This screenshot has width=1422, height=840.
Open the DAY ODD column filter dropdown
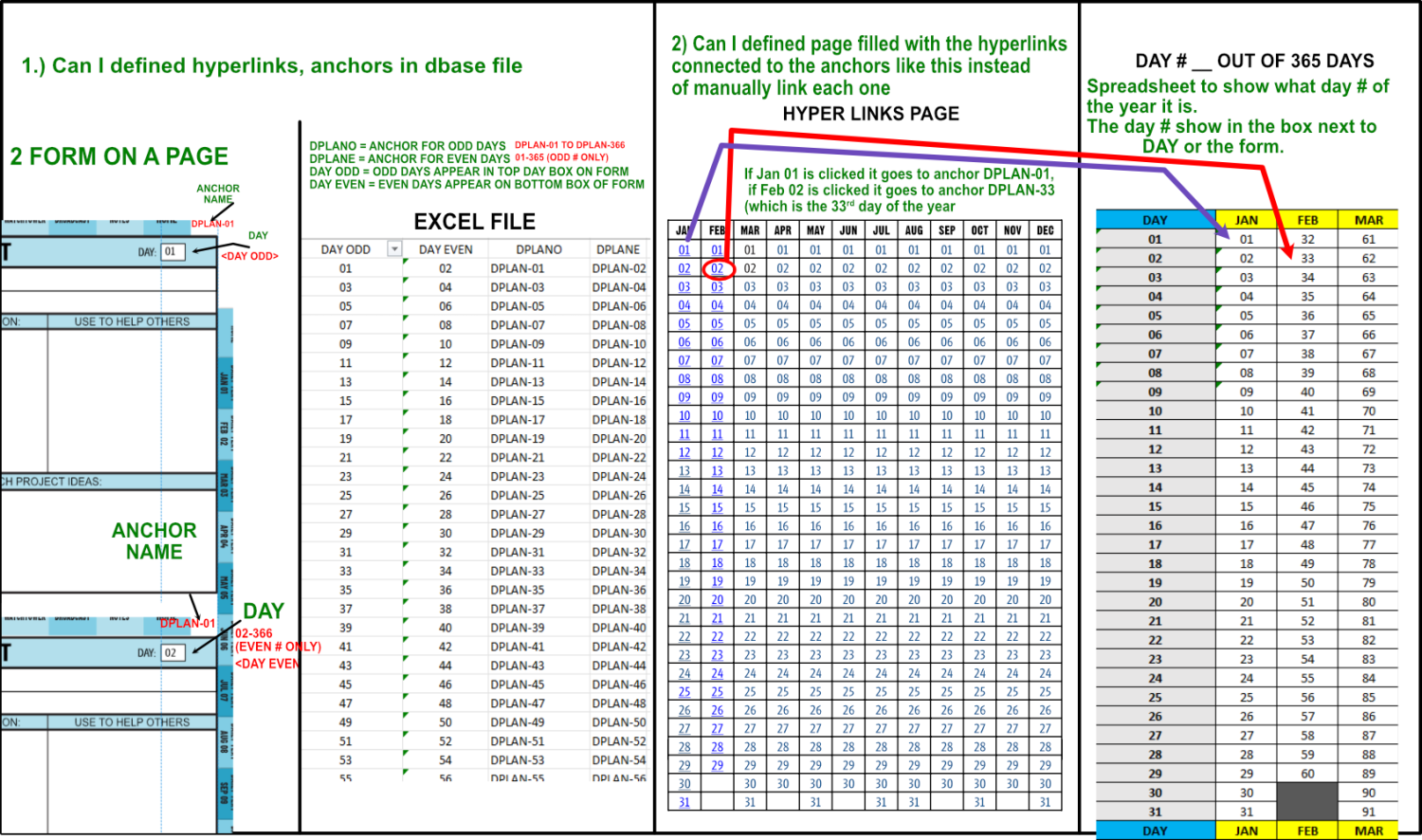pos(394,249)
